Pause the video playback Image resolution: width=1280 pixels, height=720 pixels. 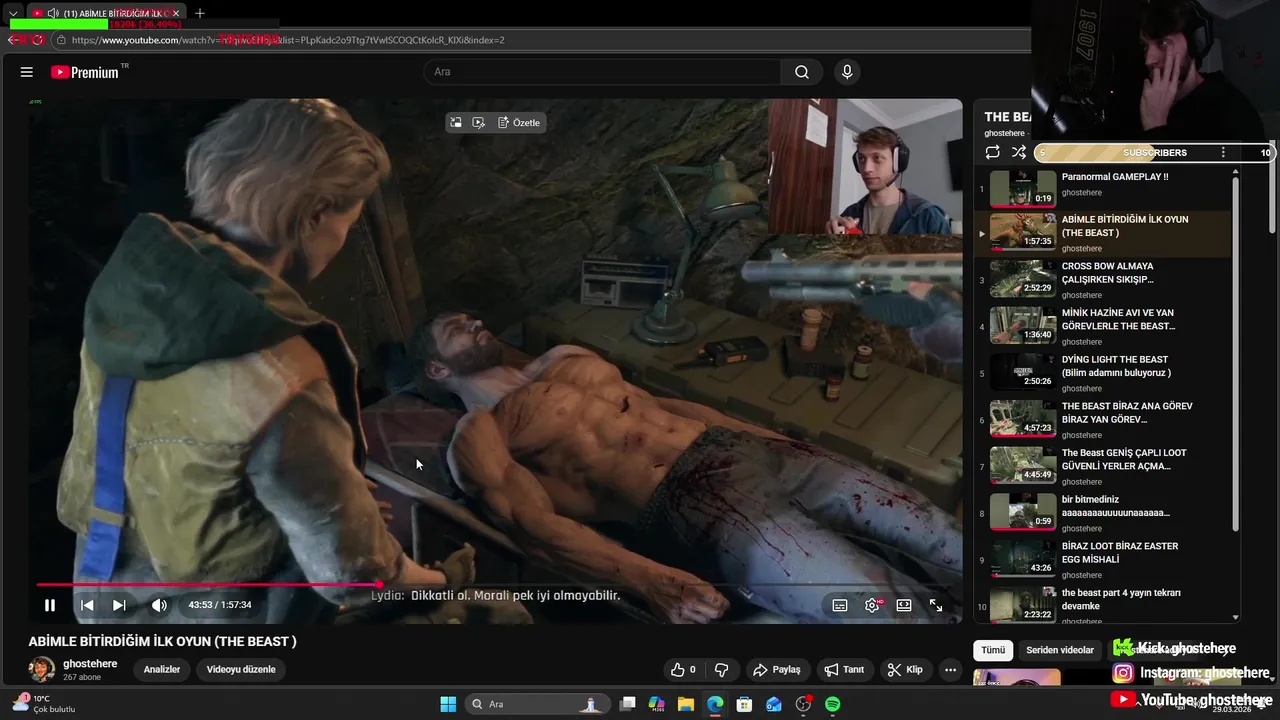(x=49, y=605)
